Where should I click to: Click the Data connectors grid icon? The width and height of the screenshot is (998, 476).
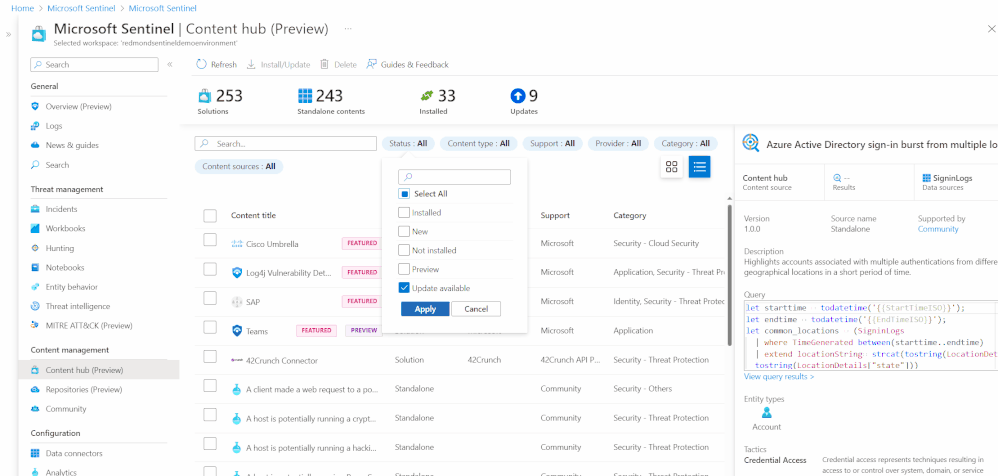click(x=35, y=453)
